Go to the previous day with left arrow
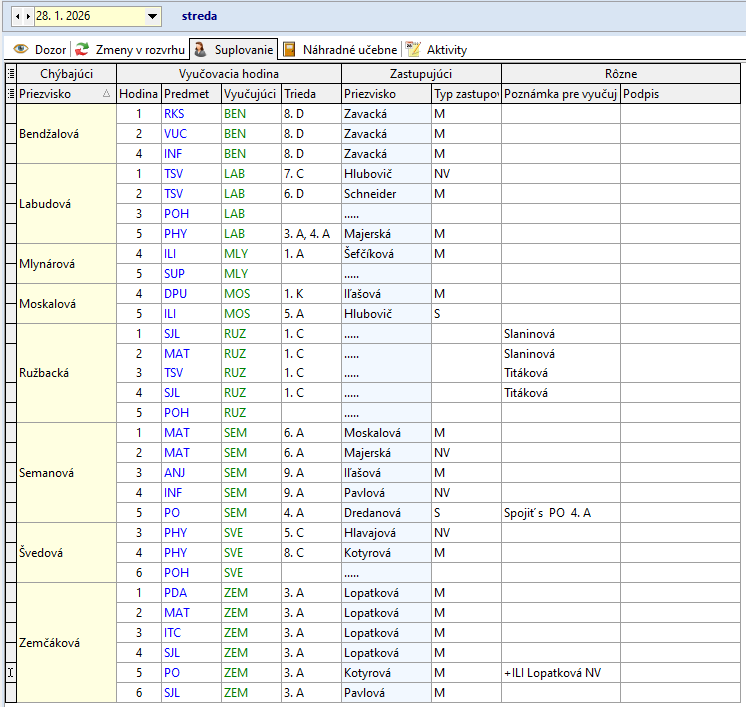The image size is (746, 707). [x=17, y=16]
